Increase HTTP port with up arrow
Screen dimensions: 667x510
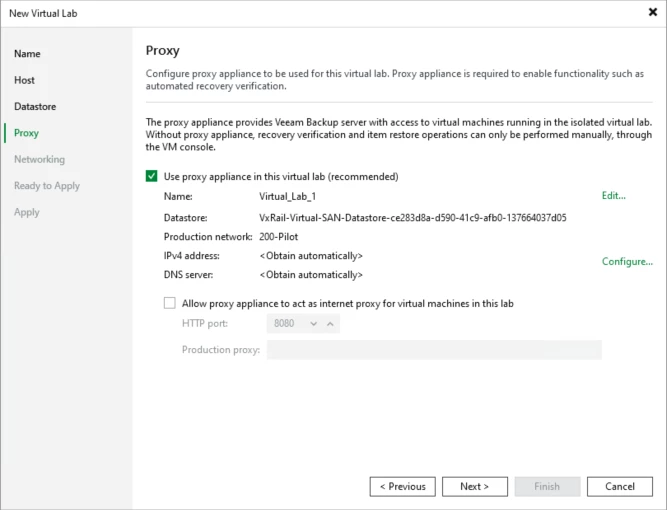[332, 324]
